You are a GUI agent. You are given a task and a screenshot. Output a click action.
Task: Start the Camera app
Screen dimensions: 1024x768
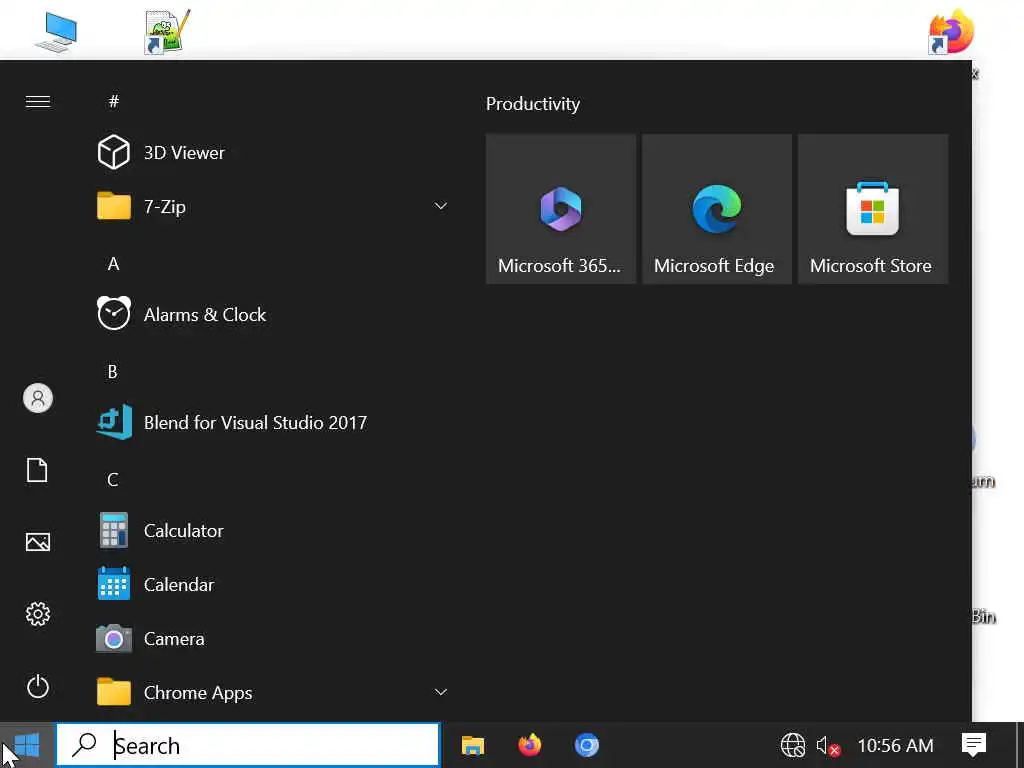[273, 639]
